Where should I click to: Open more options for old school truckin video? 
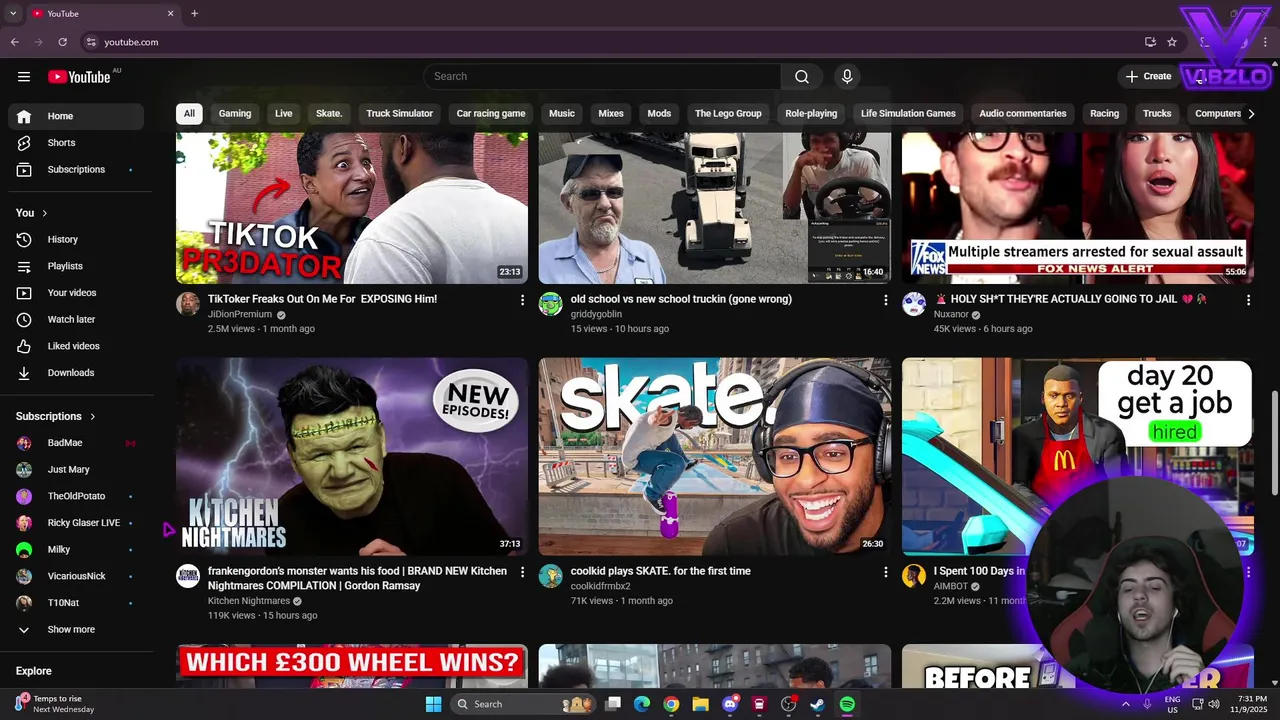pos(885,300)
